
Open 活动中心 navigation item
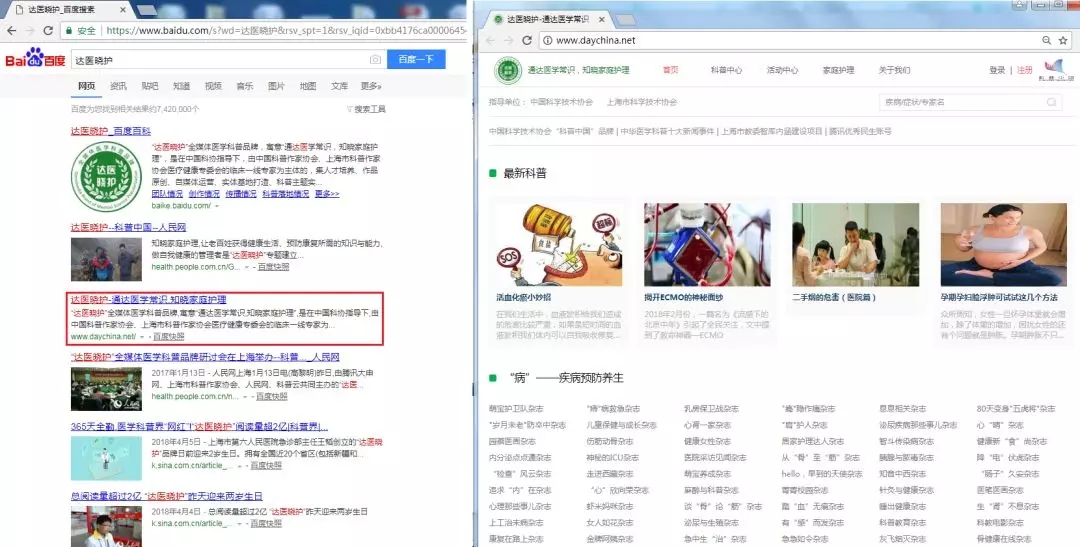click(x=782, y=70)
